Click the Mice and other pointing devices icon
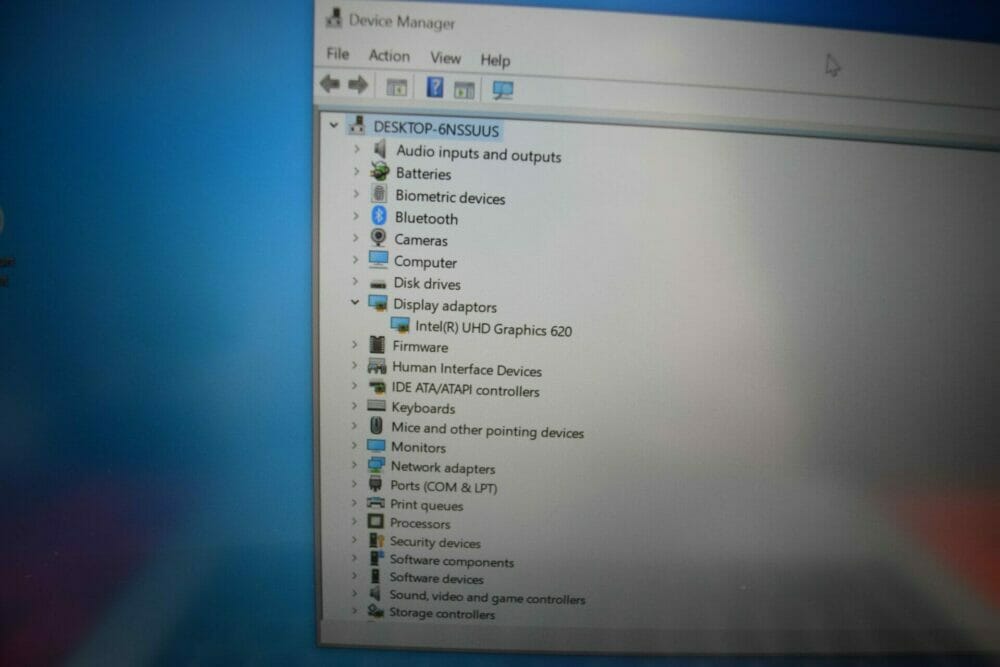 376,425
